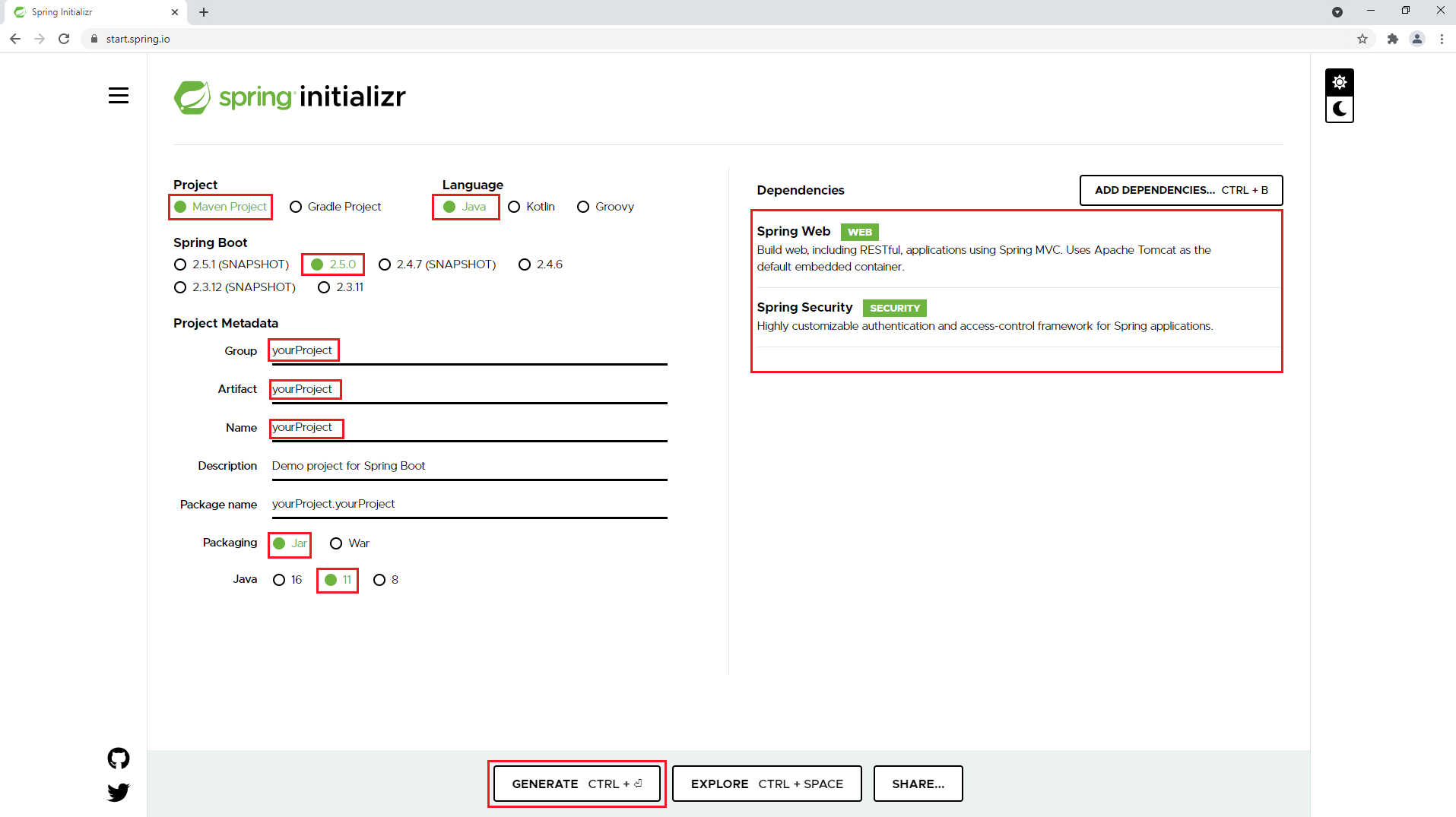Viewport: 1456px width, 817px height.
Task: Open the hamburger side menu
Action: tap(118, 96)
